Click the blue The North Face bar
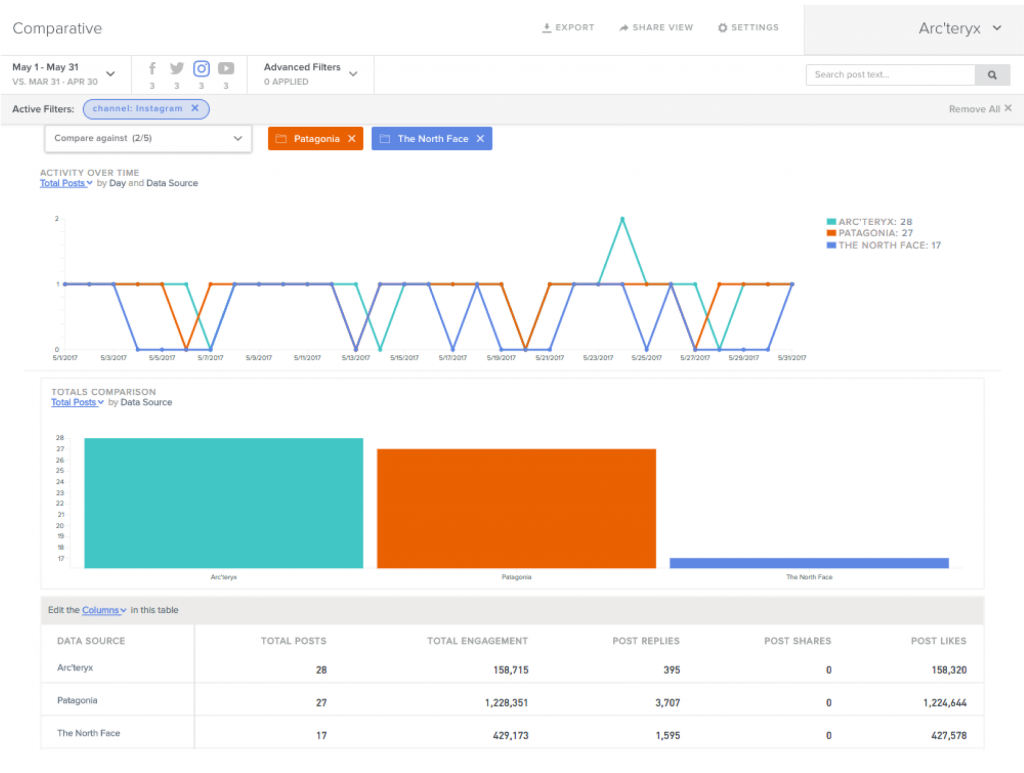Screen dimensions: 1024x773 point(809,563)
